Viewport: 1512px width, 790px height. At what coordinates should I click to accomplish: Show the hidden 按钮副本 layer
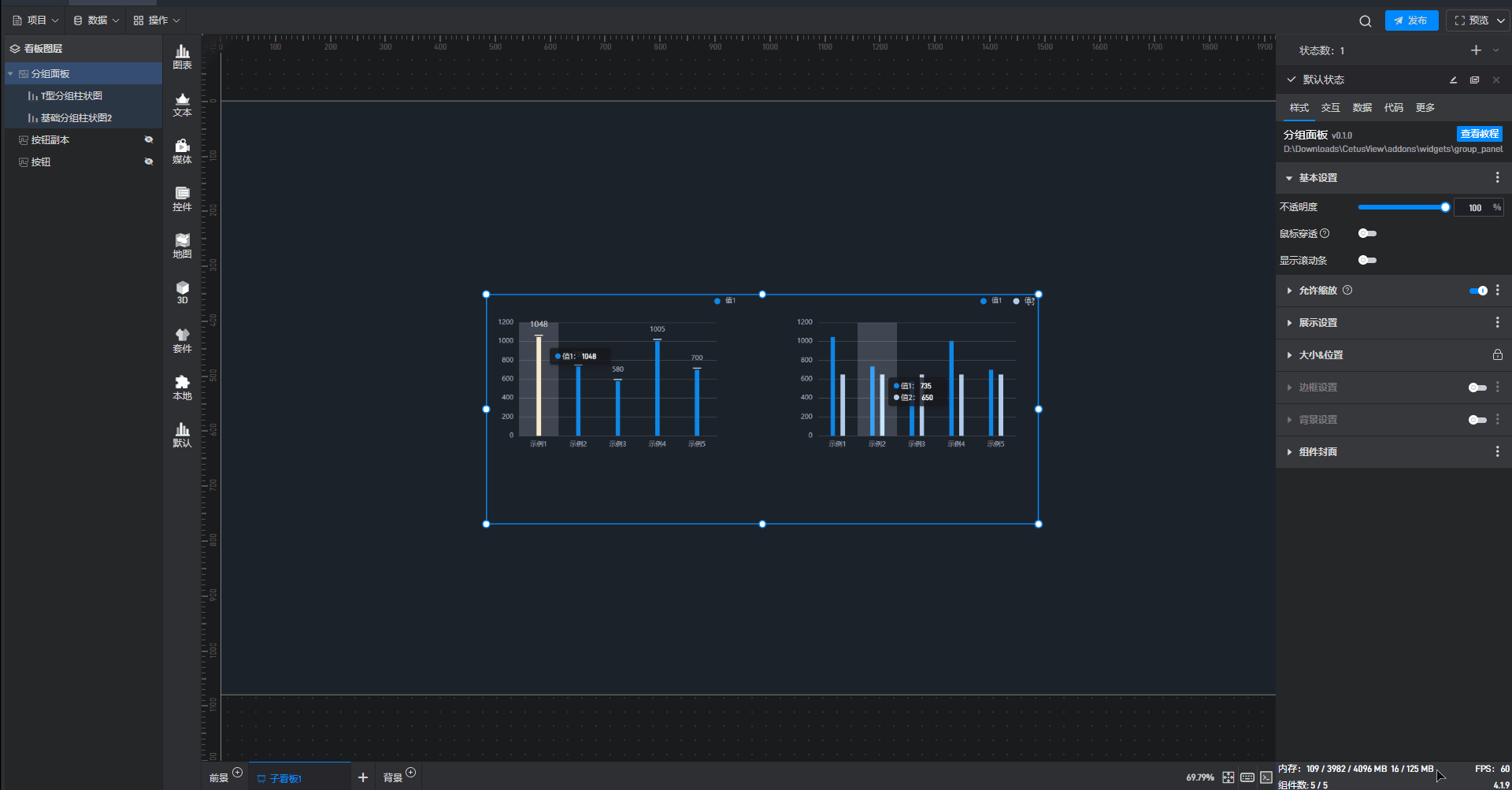click(x=148, y=139)
